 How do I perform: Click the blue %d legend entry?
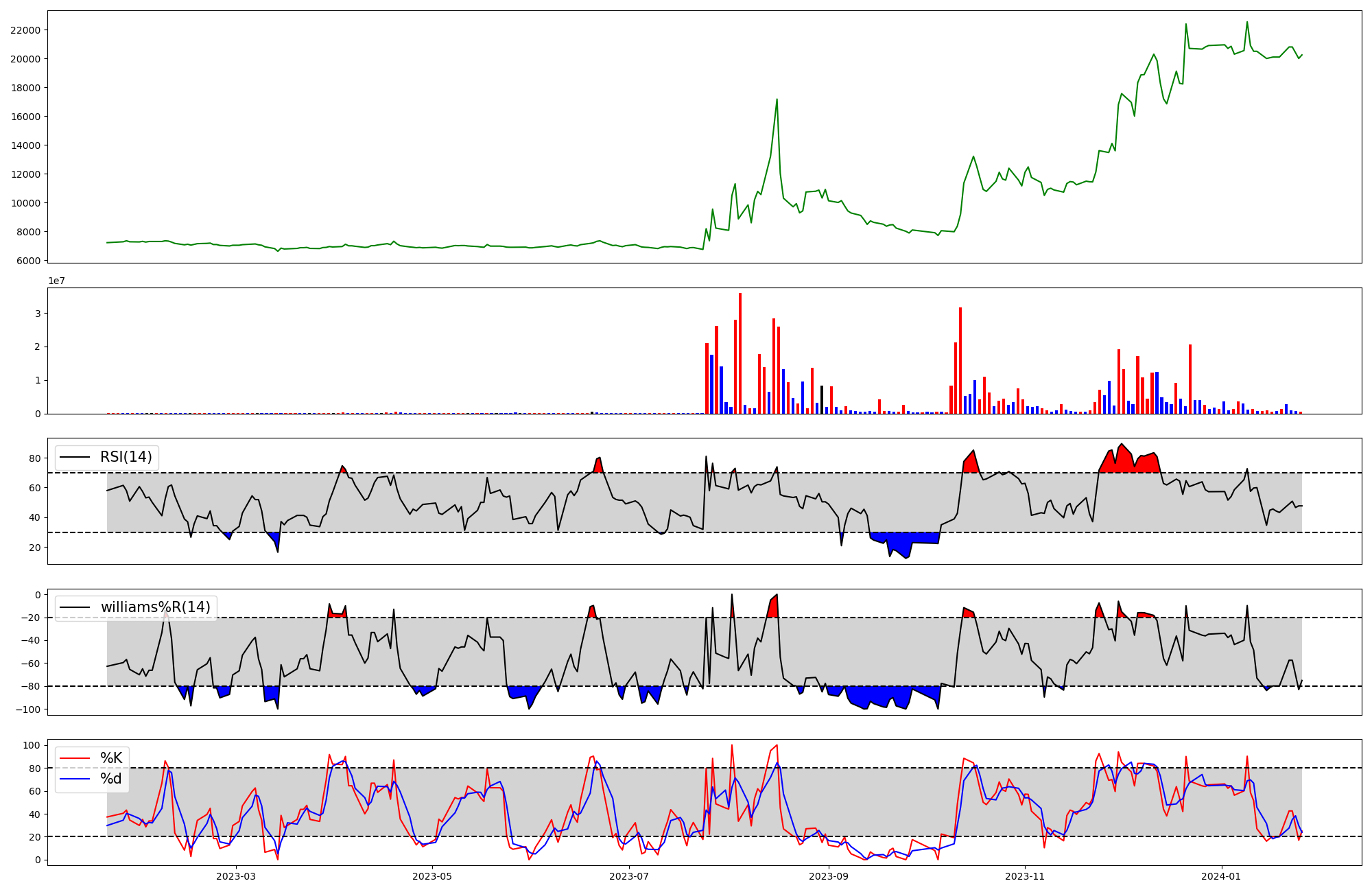click(x=110, y=779)
